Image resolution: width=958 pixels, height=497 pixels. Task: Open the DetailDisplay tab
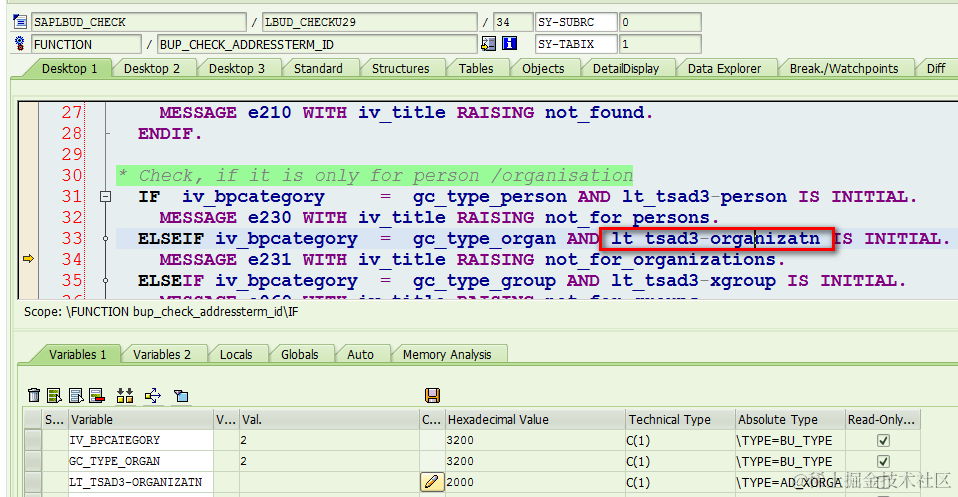pos(626,68)
